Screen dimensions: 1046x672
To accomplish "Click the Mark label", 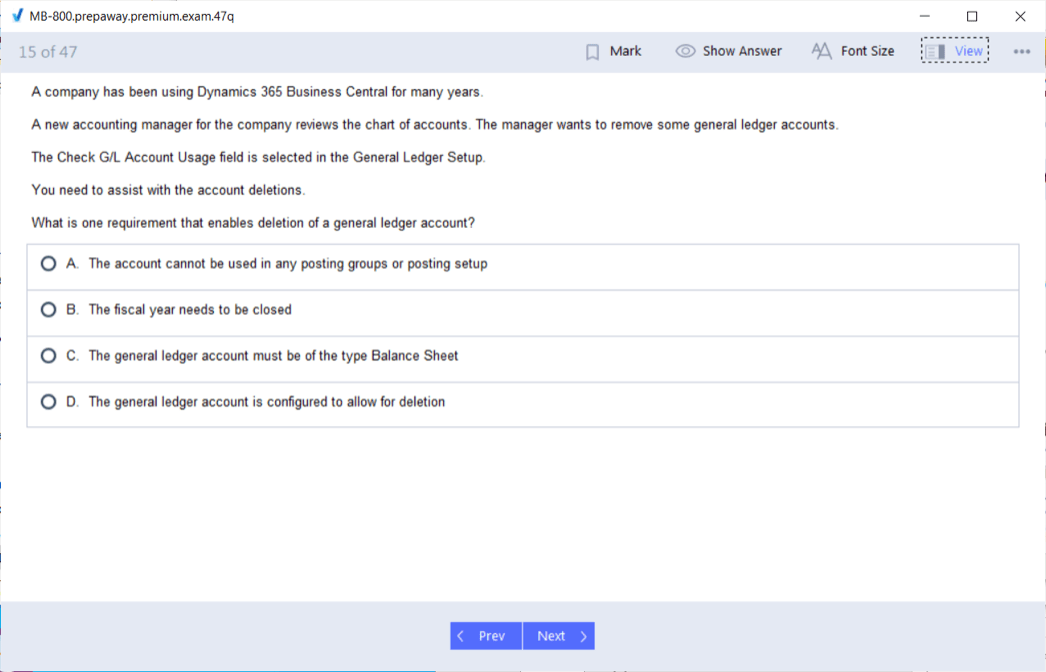I will 625,51.
